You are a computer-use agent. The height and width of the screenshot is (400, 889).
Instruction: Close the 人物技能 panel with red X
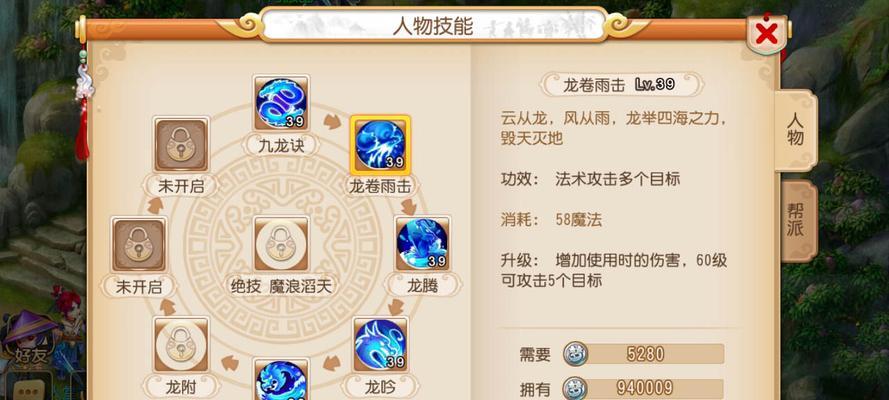click(767, 34)
